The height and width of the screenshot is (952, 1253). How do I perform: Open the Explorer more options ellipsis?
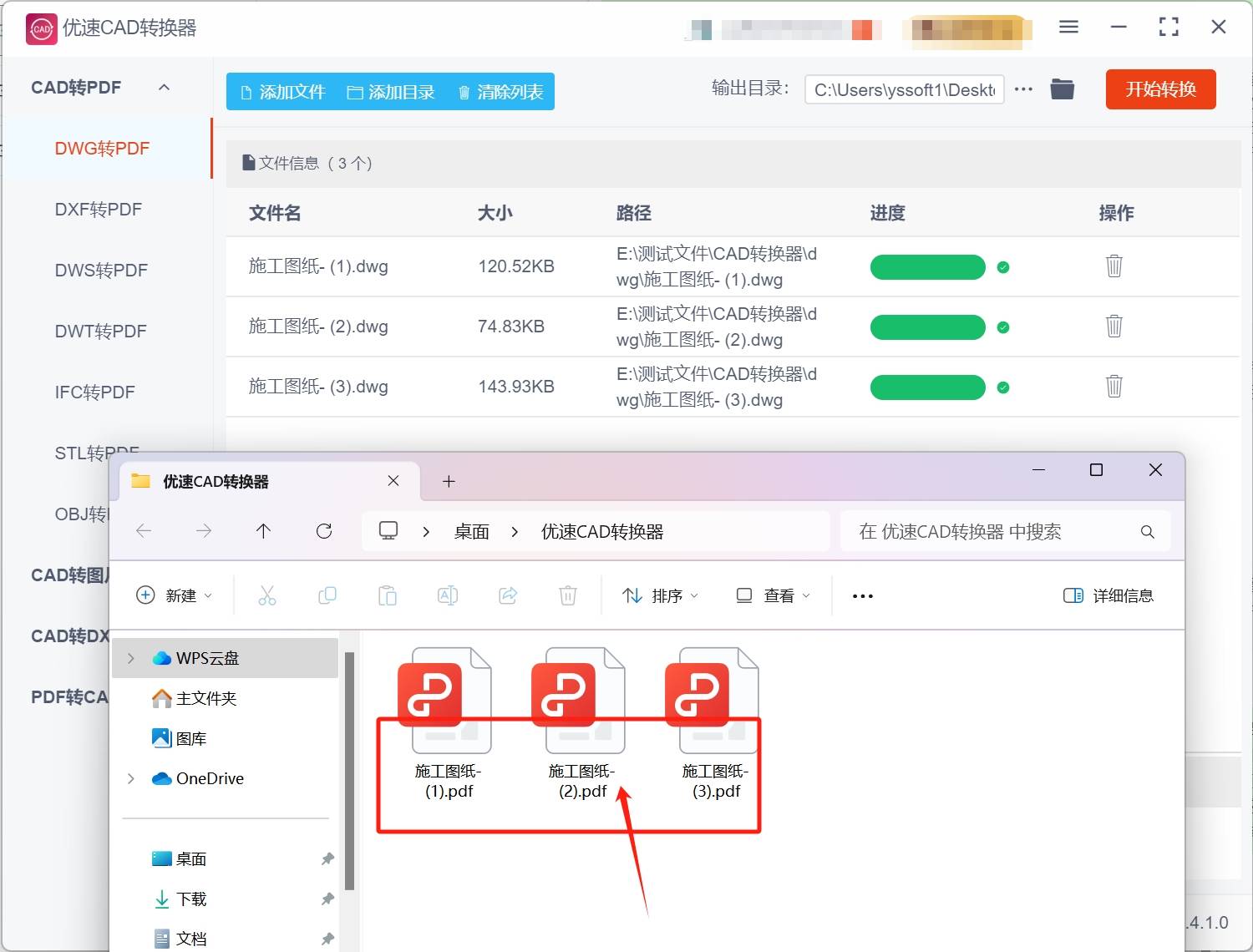[x=863, y=596]
